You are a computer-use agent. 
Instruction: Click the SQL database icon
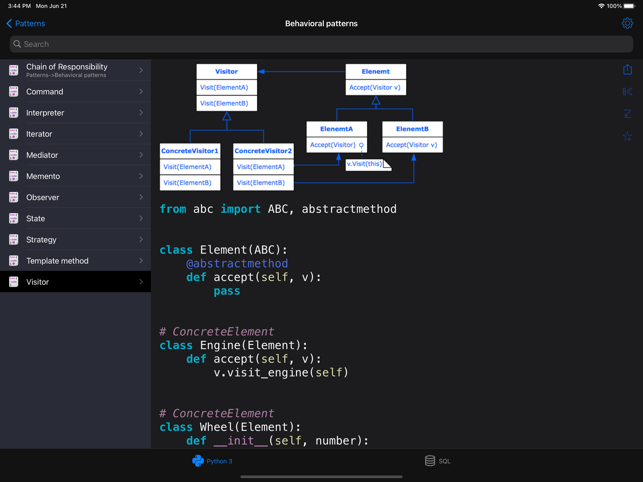430,461
